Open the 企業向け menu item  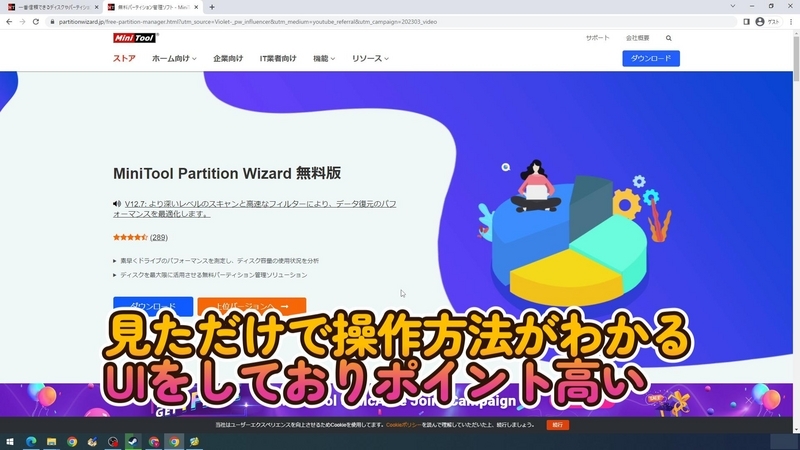228,58
